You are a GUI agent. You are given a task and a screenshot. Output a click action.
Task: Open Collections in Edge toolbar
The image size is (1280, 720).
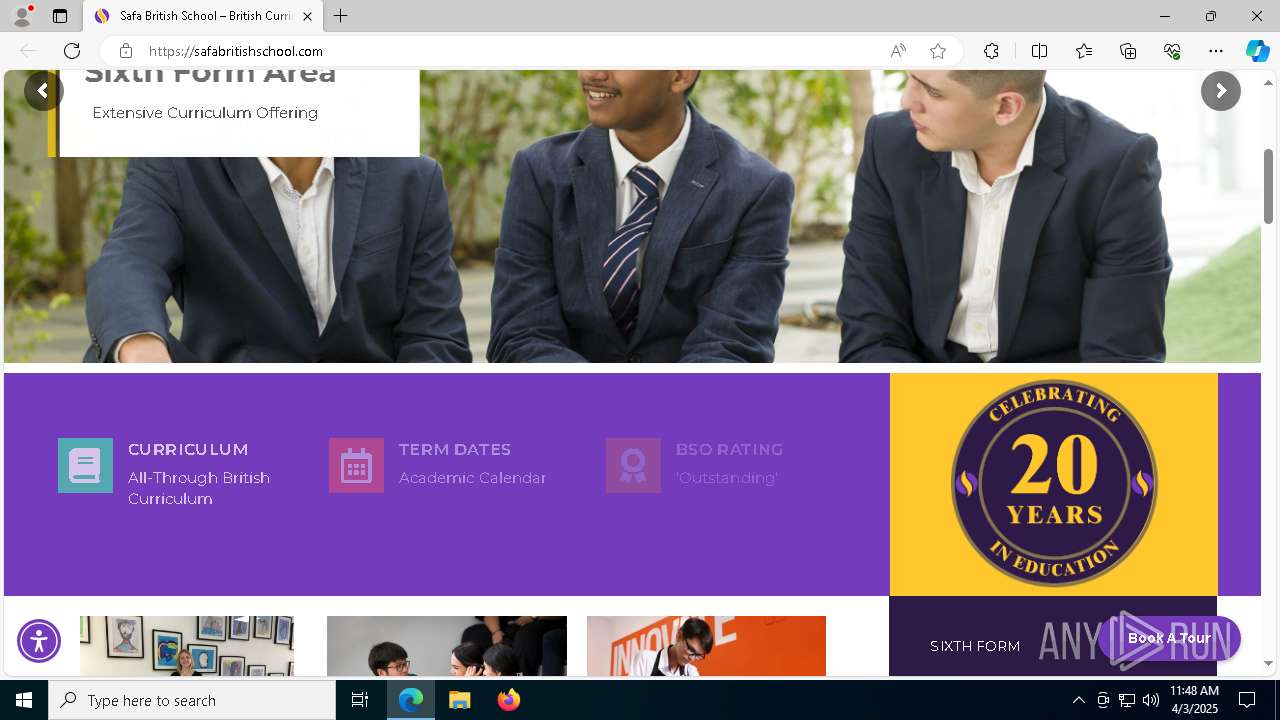(x=1128, y=51)
